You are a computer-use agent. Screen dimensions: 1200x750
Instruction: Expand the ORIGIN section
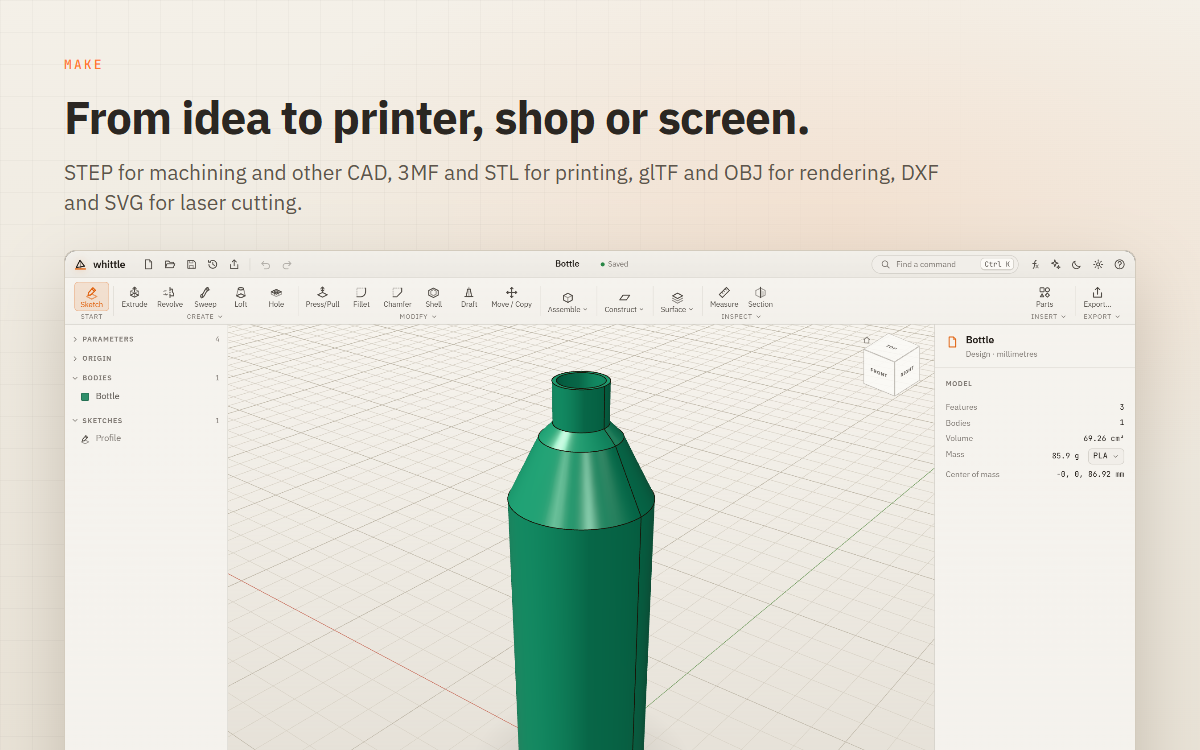(146, 358)
